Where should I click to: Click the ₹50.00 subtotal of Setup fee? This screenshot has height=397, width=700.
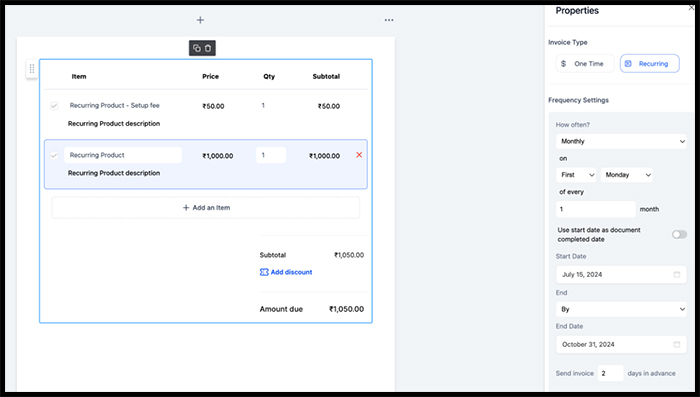(x=329, y=106)
